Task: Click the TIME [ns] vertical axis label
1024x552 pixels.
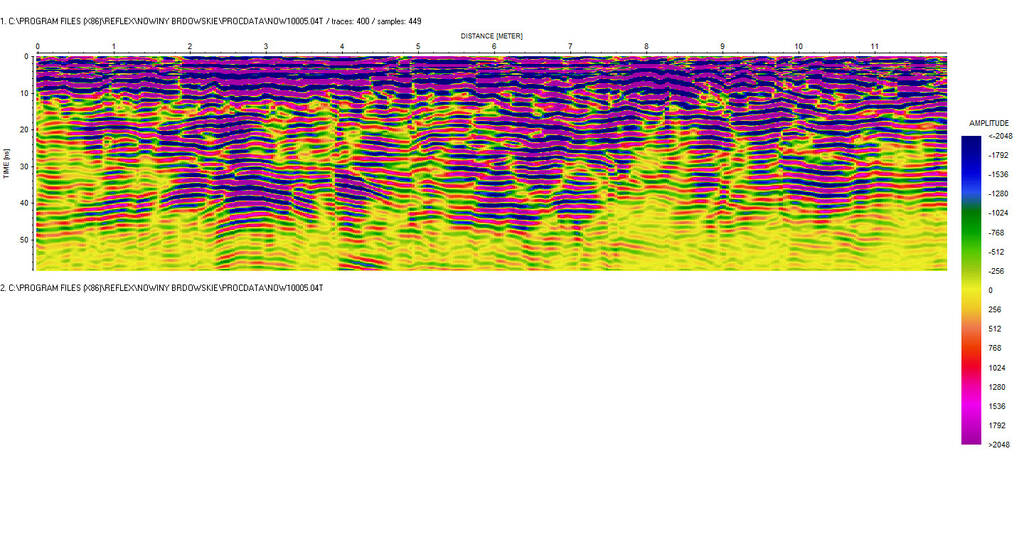Action: coord(6,160)
